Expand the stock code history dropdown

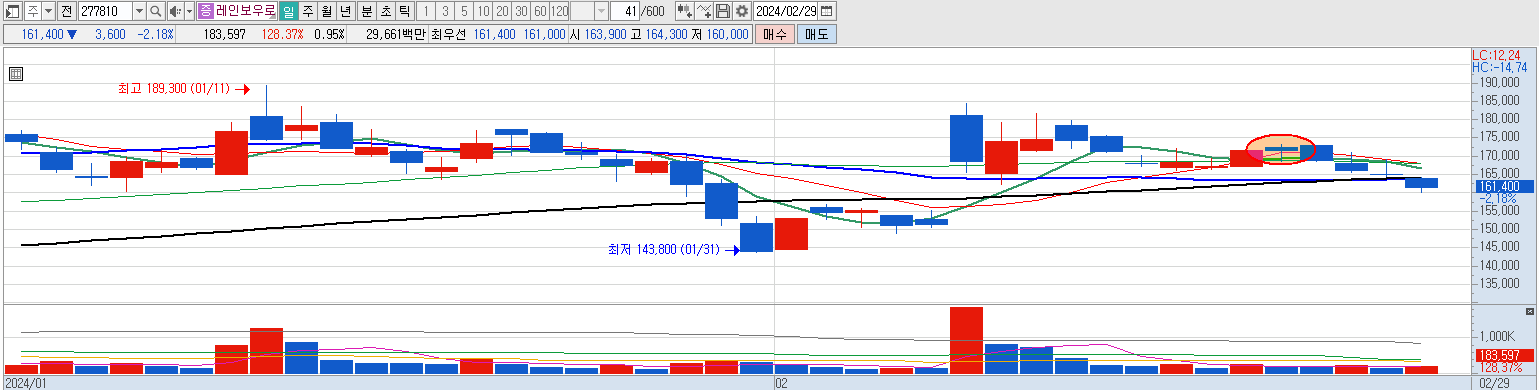139,11
